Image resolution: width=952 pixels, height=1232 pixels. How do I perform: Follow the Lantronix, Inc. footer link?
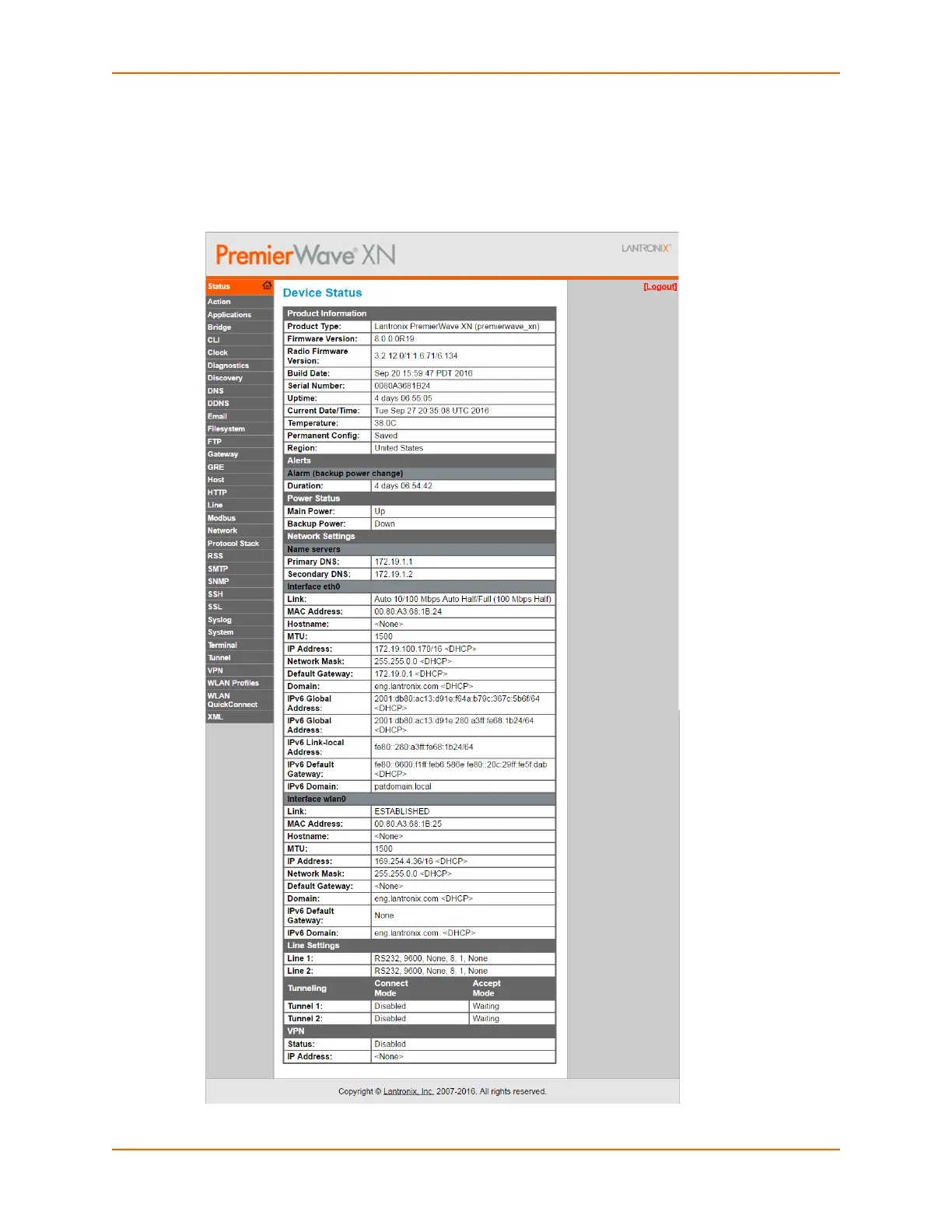pyautogui.click(x=408, y=1091)
